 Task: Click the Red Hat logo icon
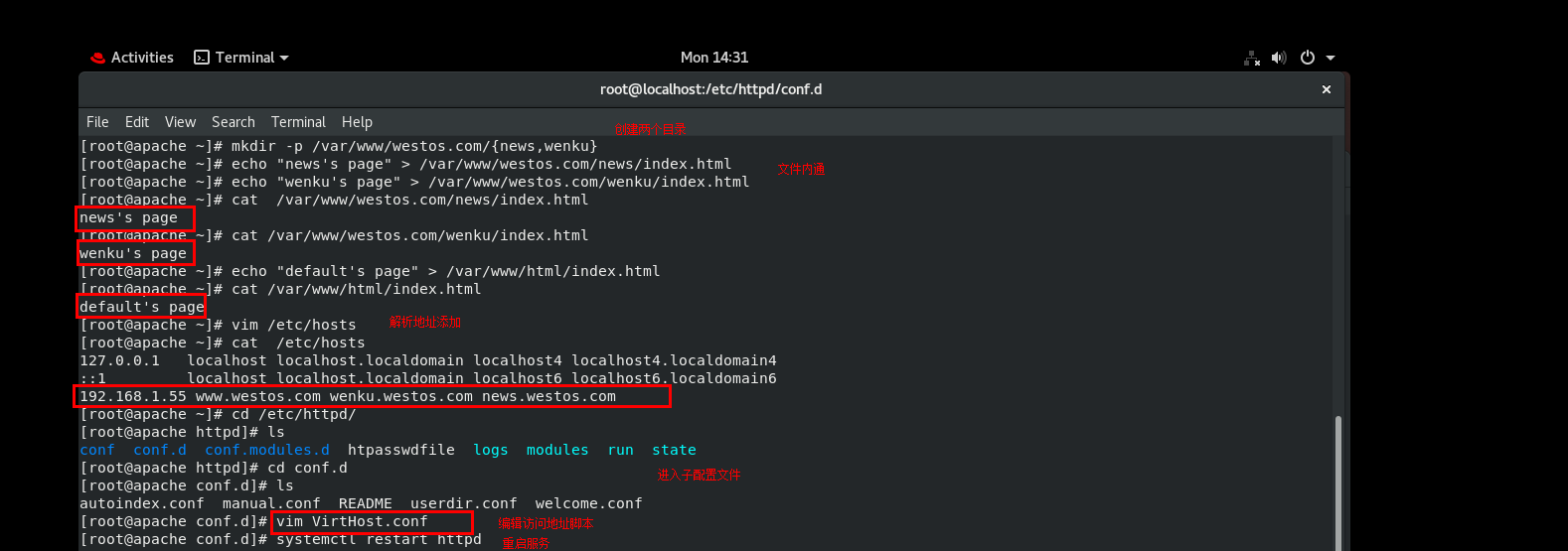coord(97,58)
